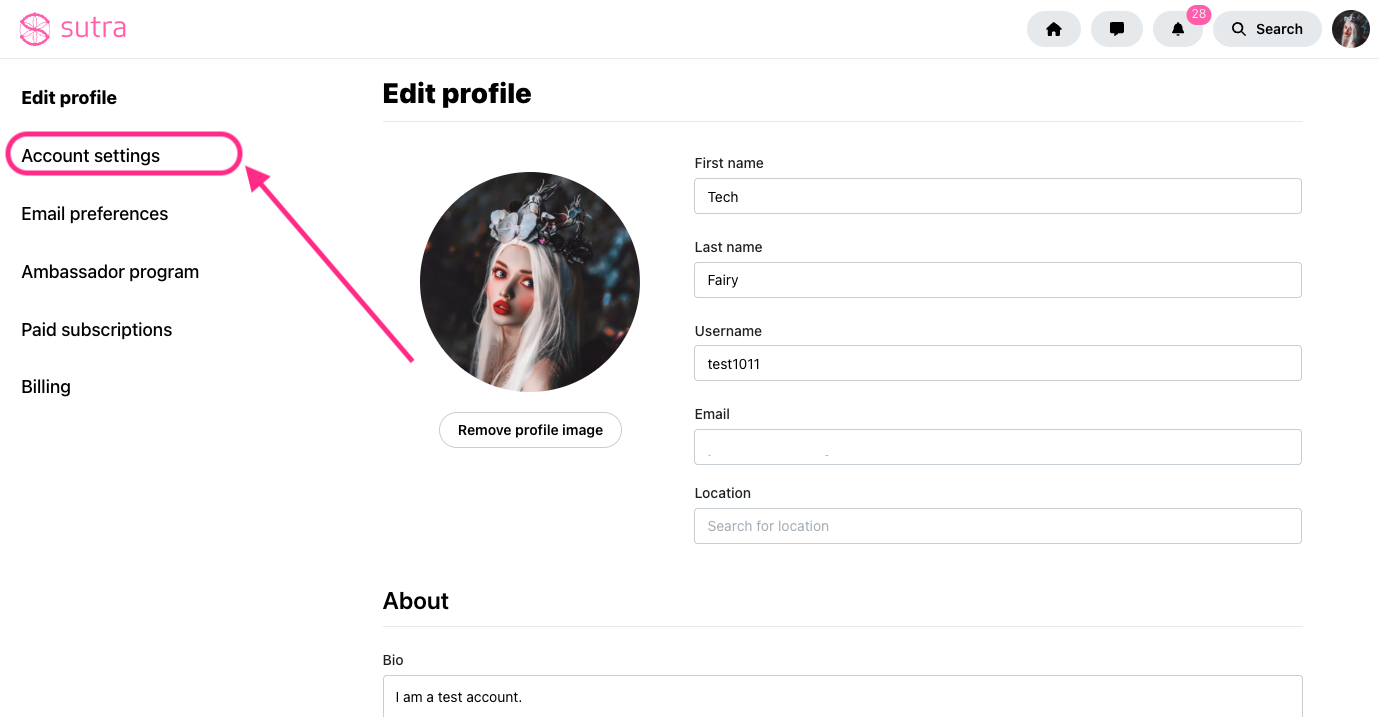
Task: Open the Sutra logo home link
Action: click(73, 29)
